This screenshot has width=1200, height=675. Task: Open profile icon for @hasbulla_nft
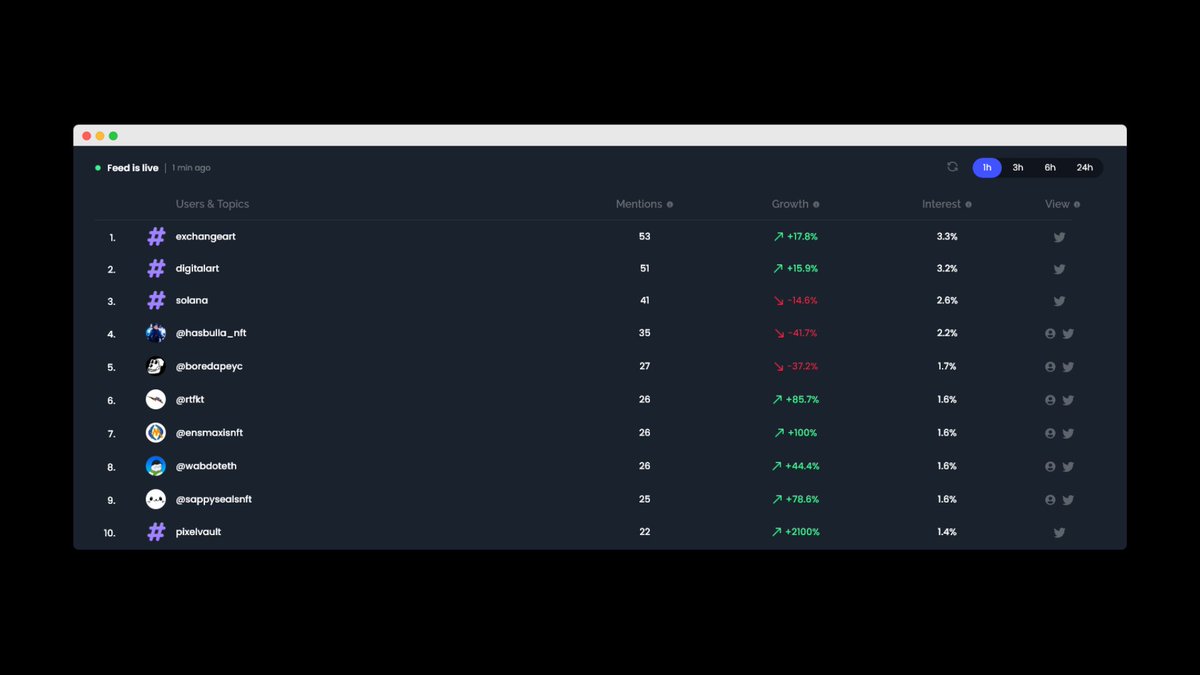[1050, 333]
